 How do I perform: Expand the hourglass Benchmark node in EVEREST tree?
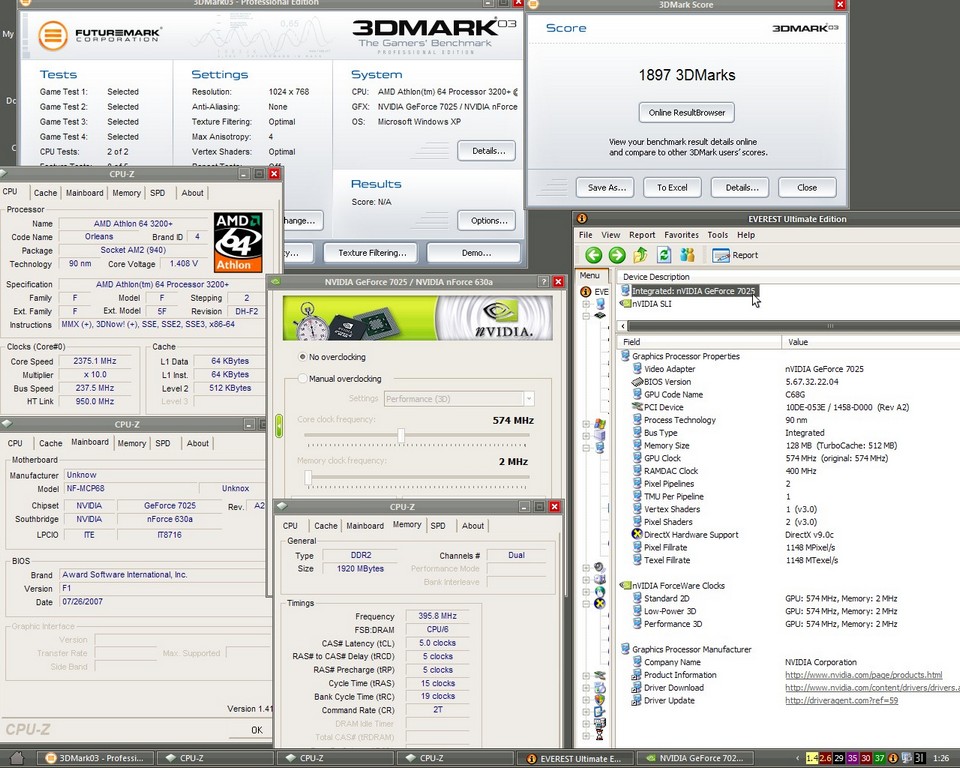click(586, 736)
